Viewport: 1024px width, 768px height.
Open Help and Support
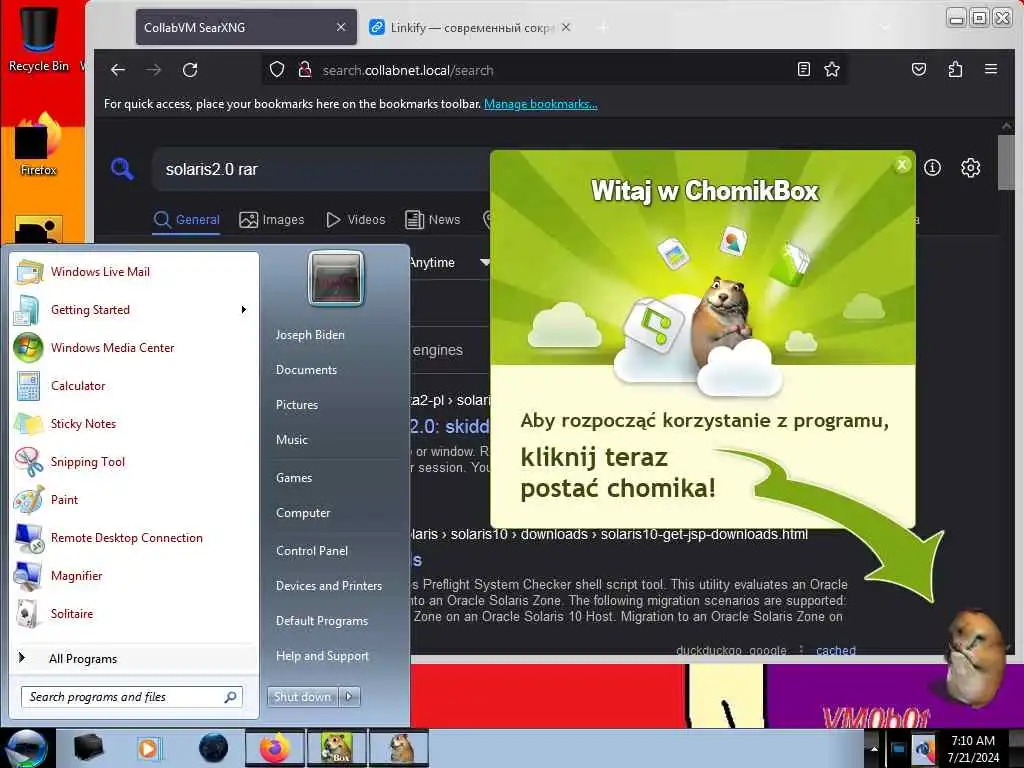coord(322,656)
